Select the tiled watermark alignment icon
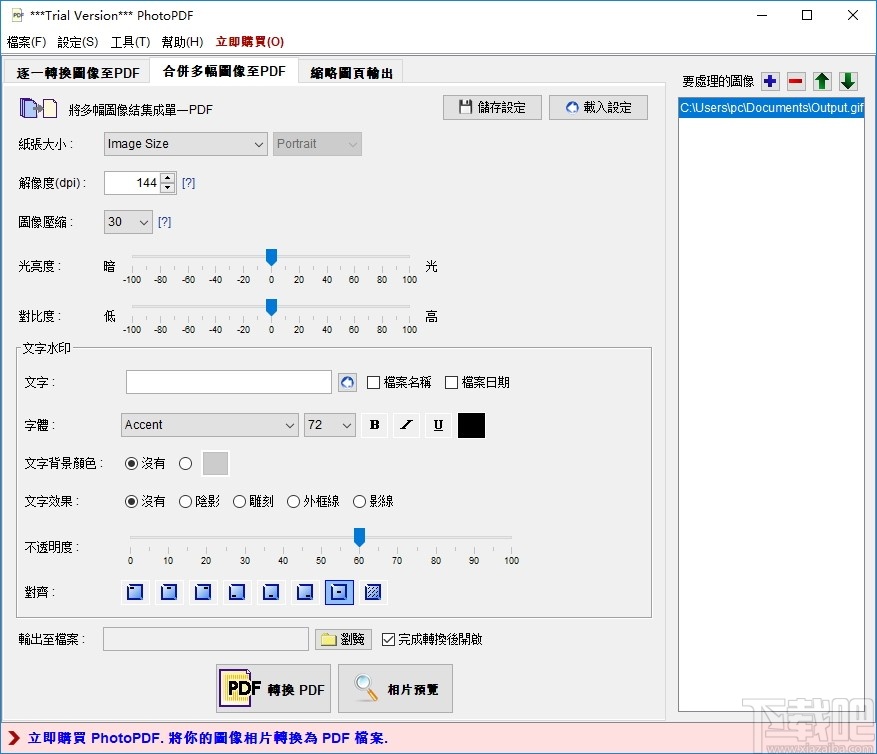 [x=371, y=592]
